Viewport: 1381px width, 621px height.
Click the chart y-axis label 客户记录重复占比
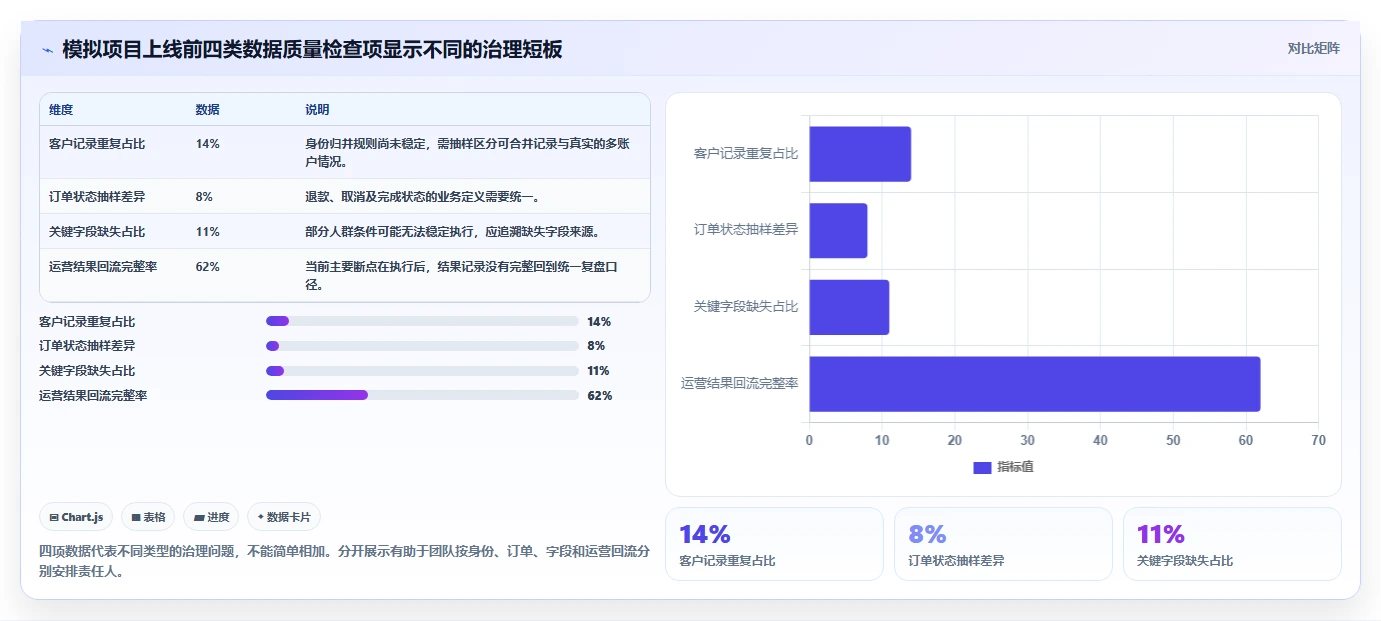click(x=746, y=154)
